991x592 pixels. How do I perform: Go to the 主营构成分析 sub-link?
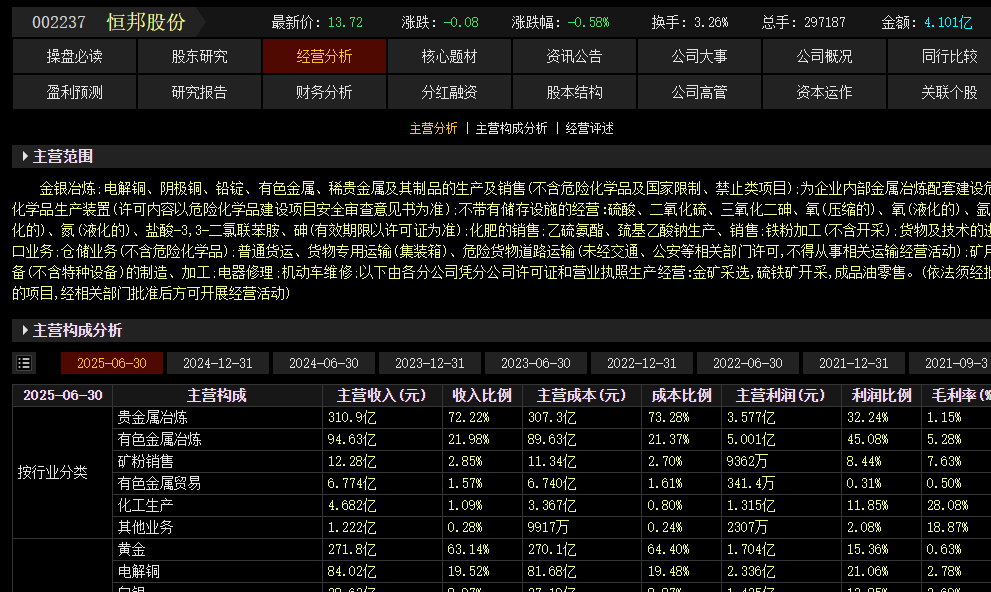(x=511, y=128)
